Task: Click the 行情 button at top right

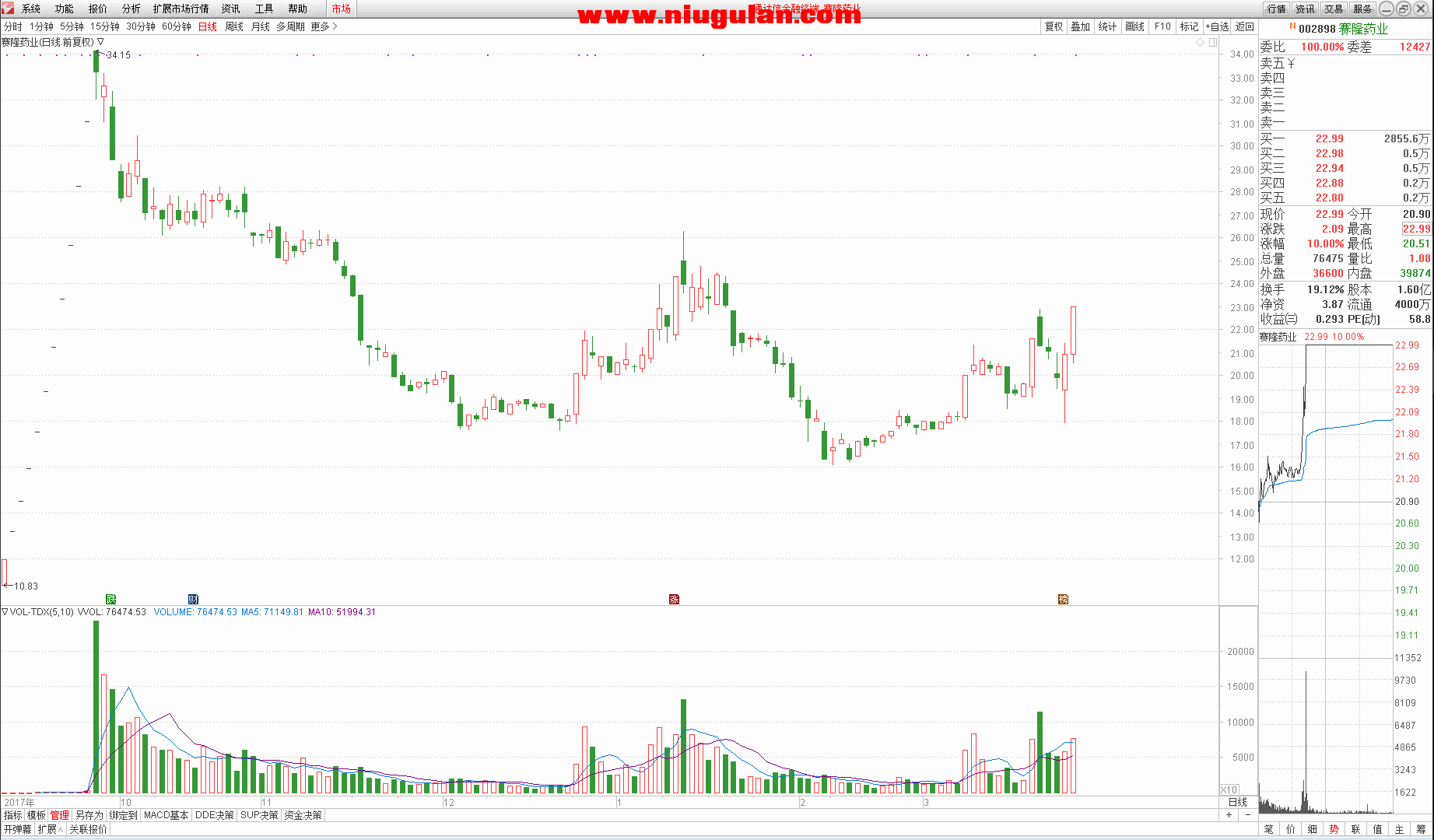Action: coord(1276,9)
